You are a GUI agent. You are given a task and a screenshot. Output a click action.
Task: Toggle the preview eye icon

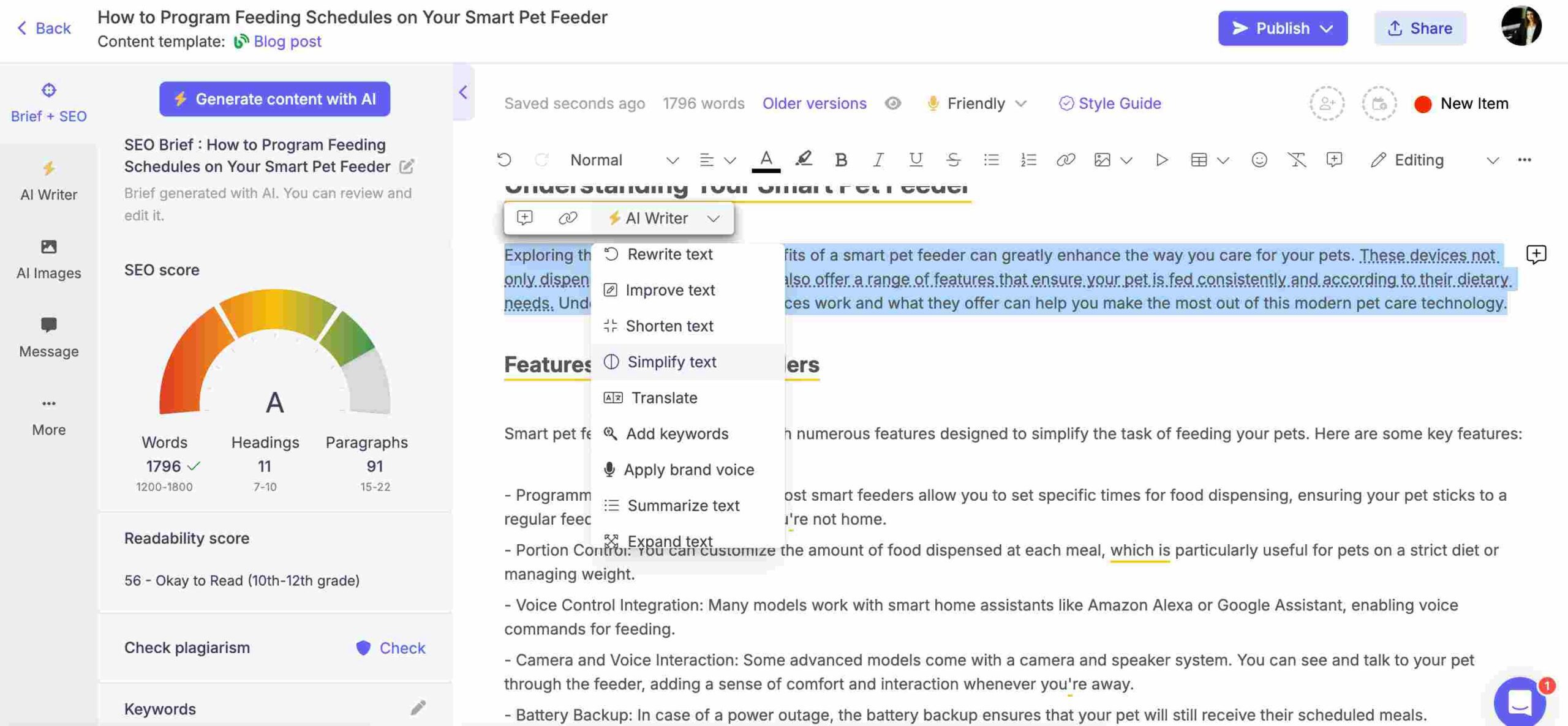tap(892, 103)
